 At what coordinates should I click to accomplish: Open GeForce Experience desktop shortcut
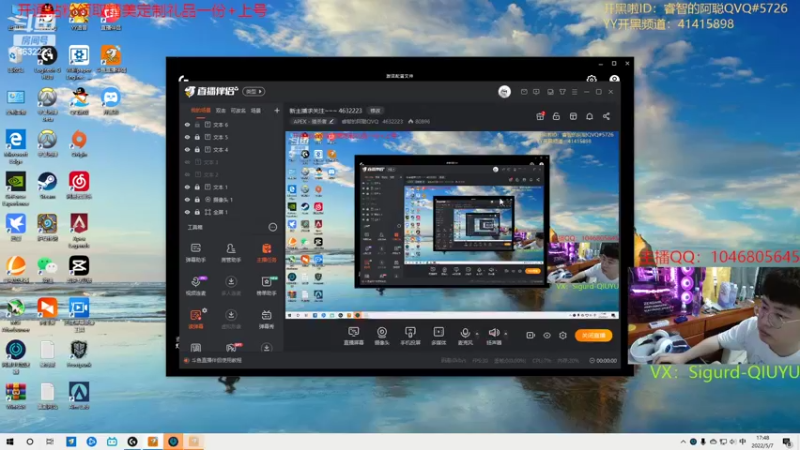16,189
